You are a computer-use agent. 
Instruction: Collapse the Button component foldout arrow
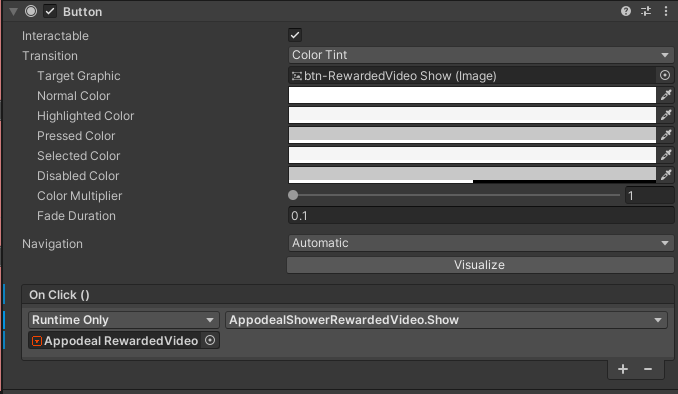(13, 12)
